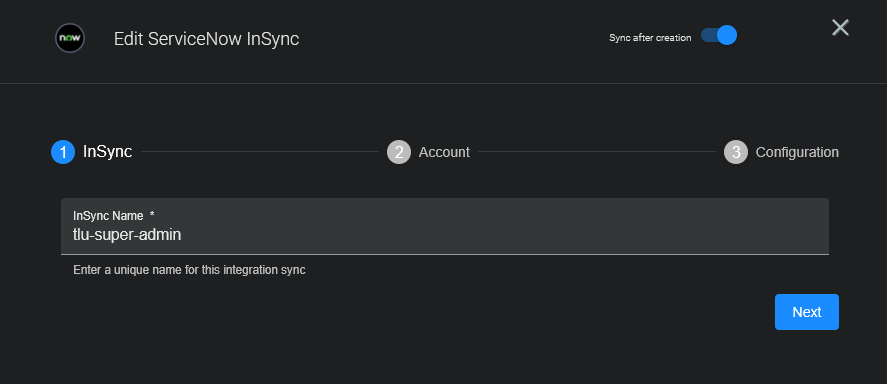Select the step 1 numbered circle
Viewport: 887px width, 384px height.
63,152
